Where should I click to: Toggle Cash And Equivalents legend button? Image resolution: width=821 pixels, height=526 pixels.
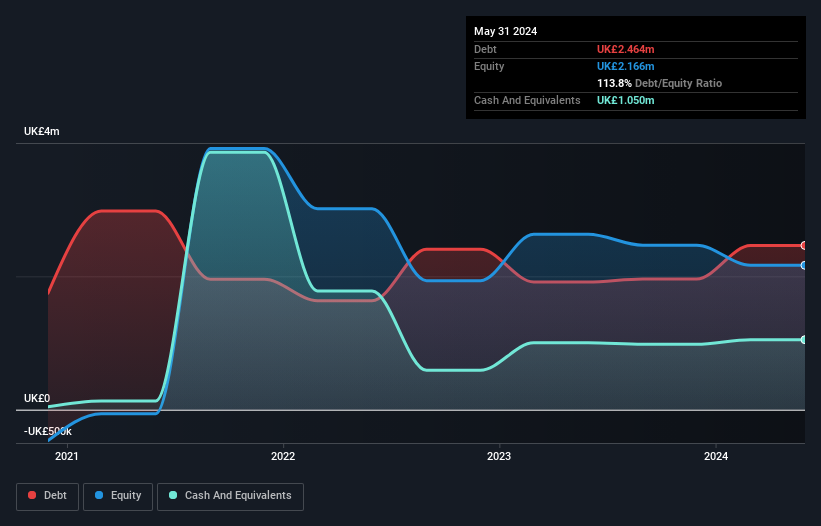[x=230, y=496]
